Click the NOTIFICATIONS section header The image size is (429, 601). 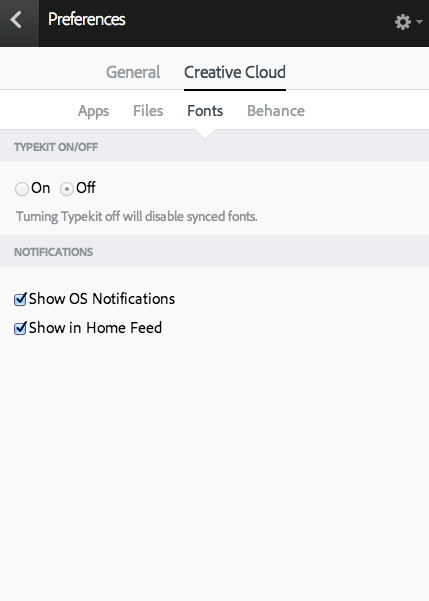[54, 252]
